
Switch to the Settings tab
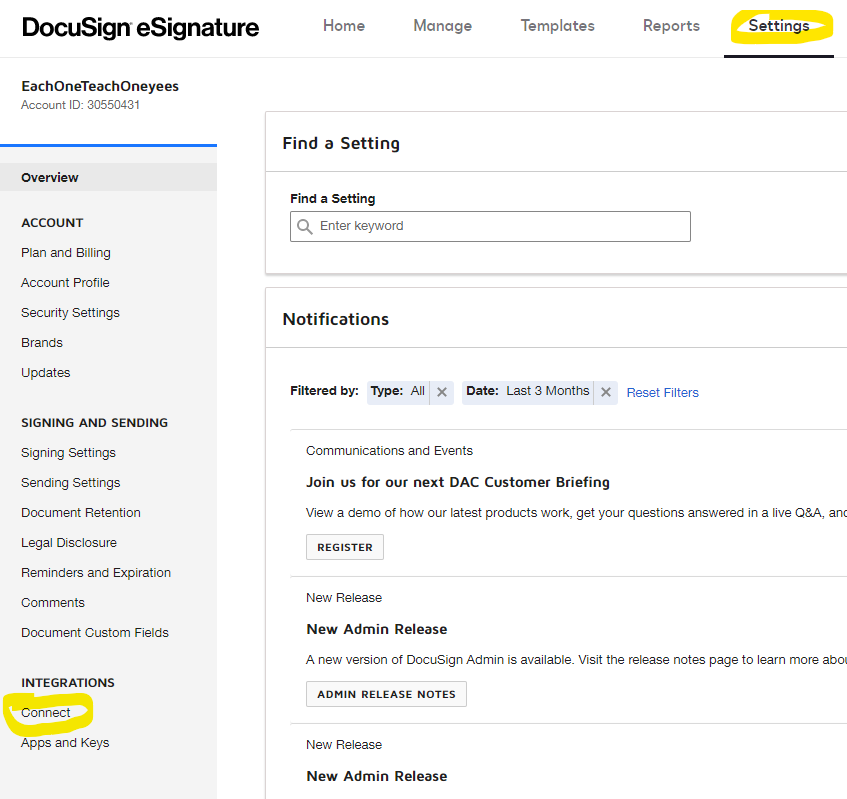(779, 26)
